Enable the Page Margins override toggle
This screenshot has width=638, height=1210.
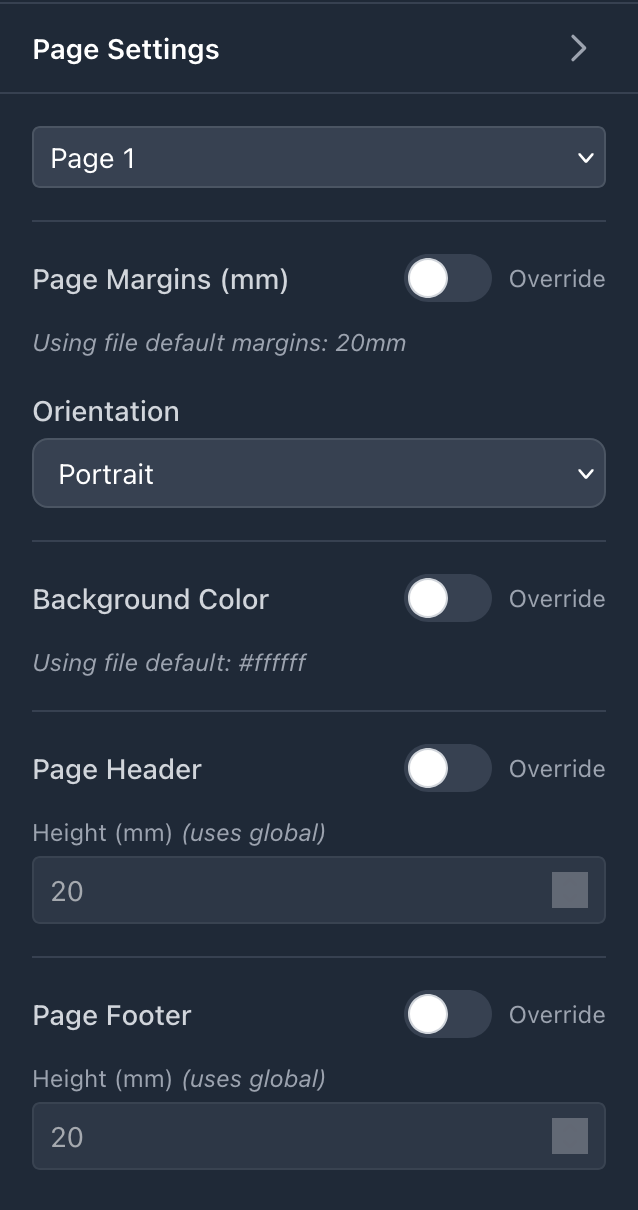[447, 279]
